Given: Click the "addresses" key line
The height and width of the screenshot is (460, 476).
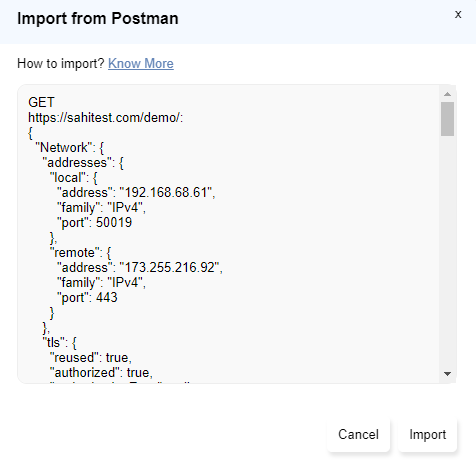Looking at the screenshot, I should point(83,163).
